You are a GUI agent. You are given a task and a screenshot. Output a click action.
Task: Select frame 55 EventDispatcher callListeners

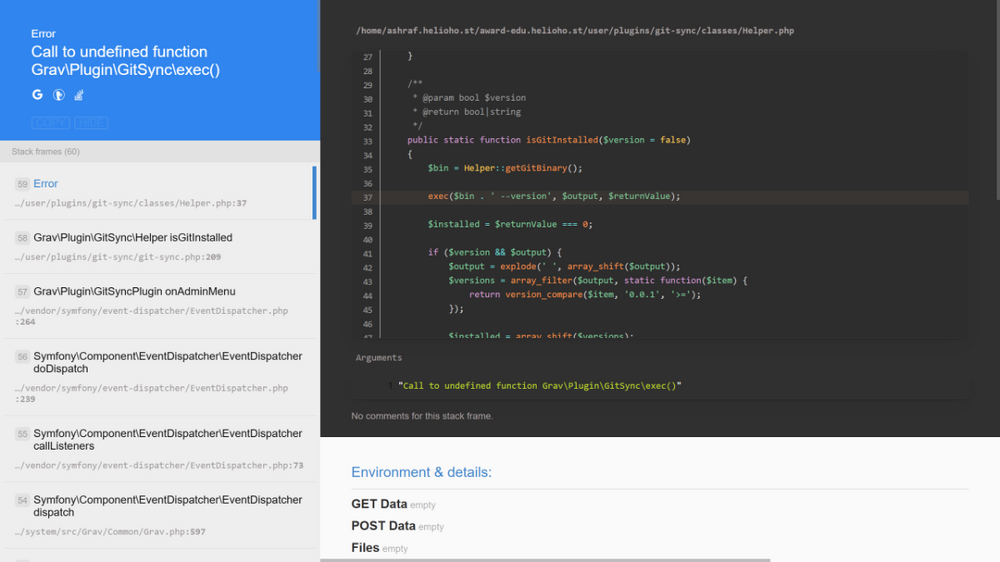[x=159, y=449]
